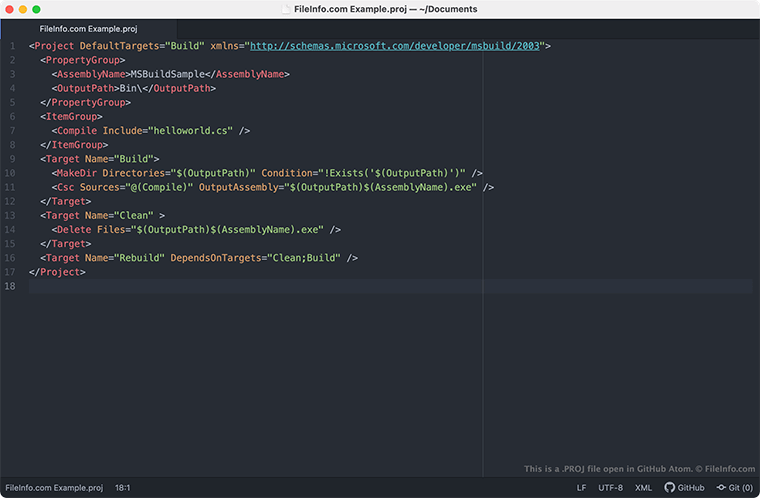Click the 18:1 cursor position indicator

(123, 488)
